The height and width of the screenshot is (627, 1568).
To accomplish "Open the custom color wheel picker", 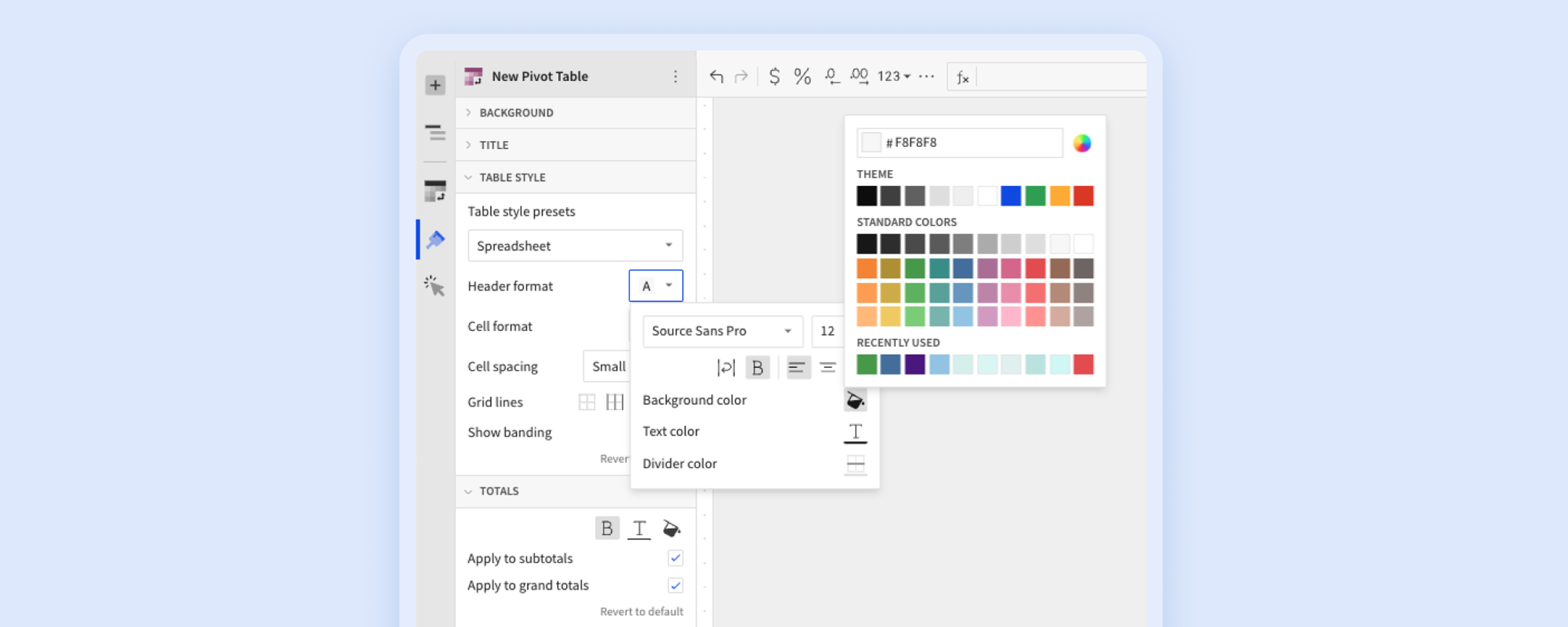I will tap(1082, 143).
